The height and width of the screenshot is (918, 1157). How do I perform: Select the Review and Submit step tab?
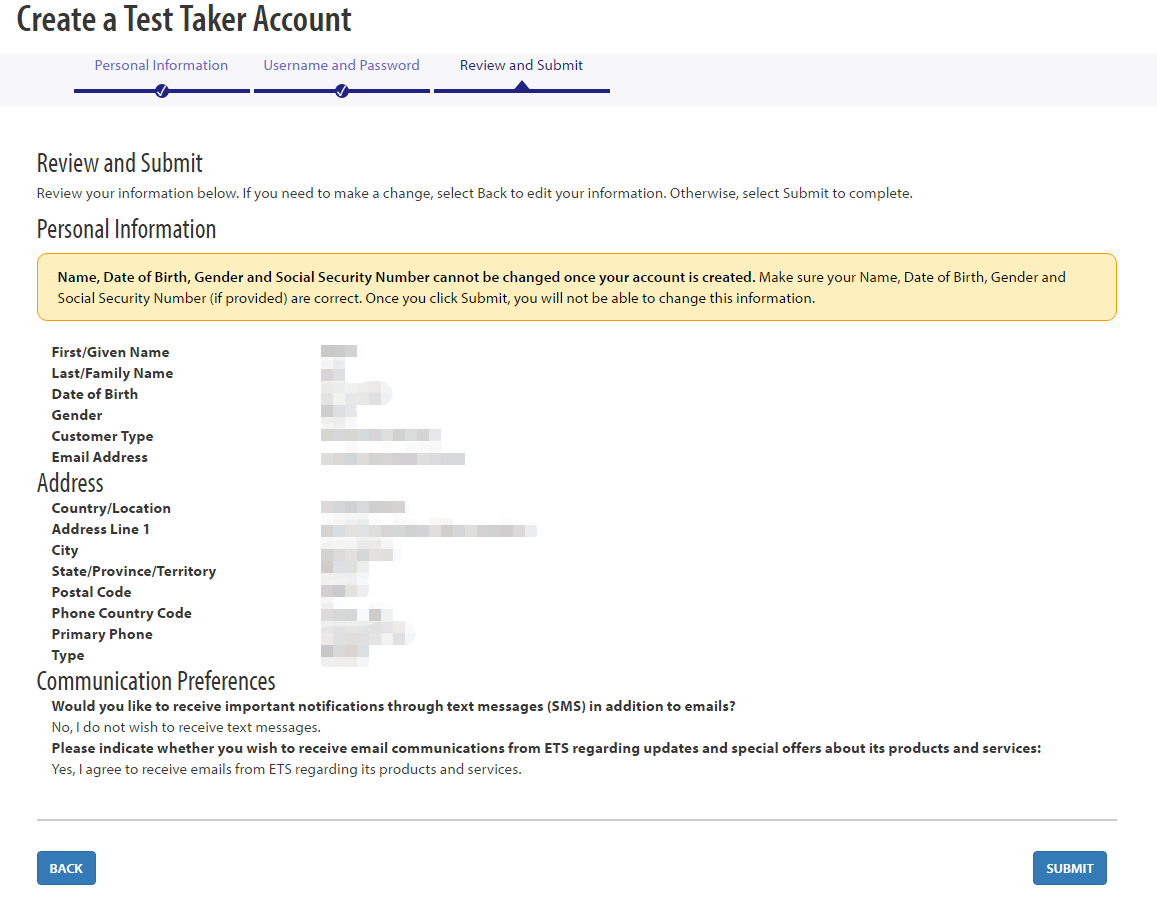(521, 65)
